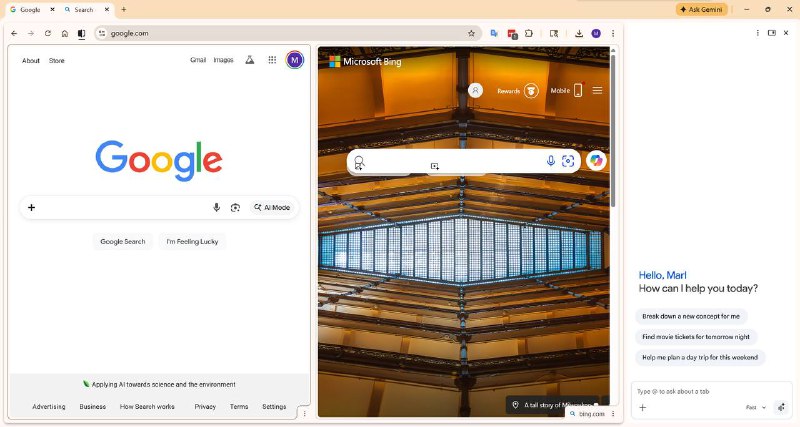Click the Bing sign-in person icon
The height and width of the screenshot is (427, 800).
point(475,90)
